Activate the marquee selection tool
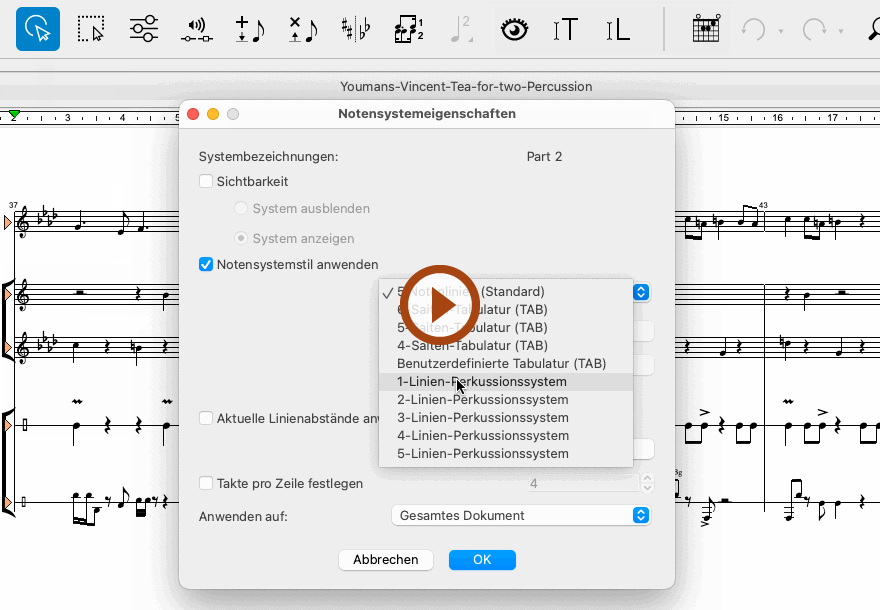This screenshot has width=880, height=610. tap(91, 29)
